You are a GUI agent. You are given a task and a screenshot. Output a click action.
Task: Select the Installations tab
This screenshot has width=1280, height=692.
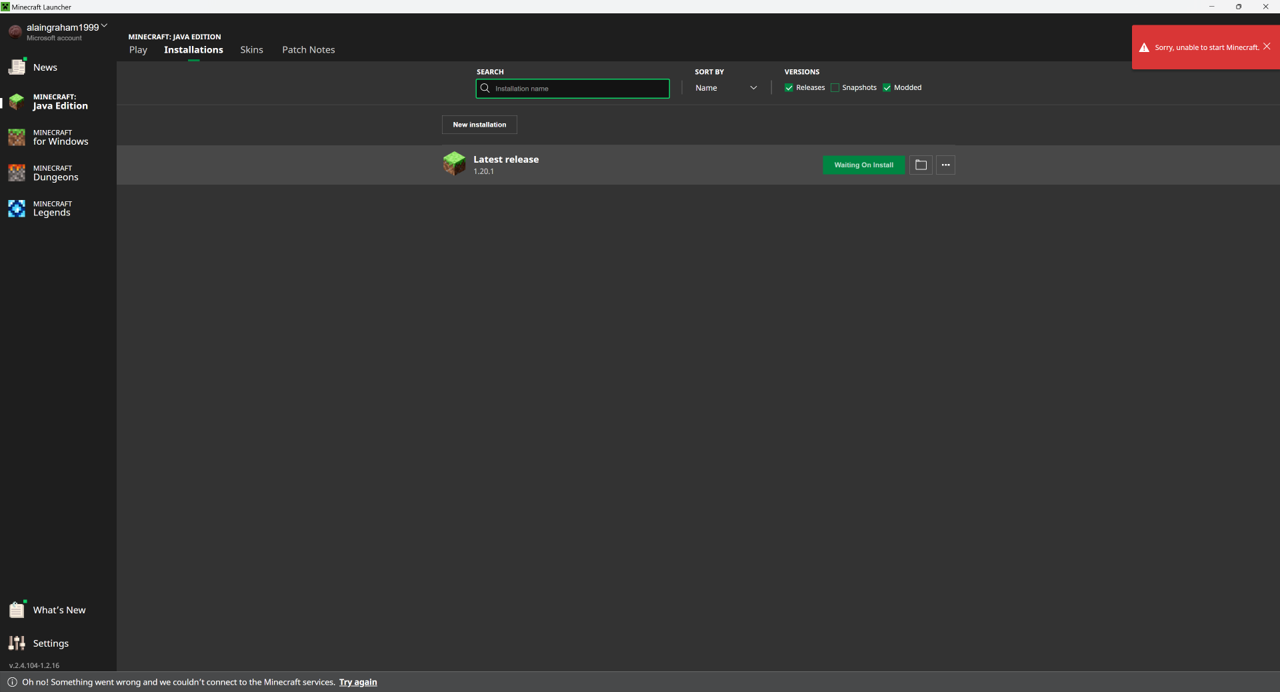pyautogui.click(x=193, y=49)
